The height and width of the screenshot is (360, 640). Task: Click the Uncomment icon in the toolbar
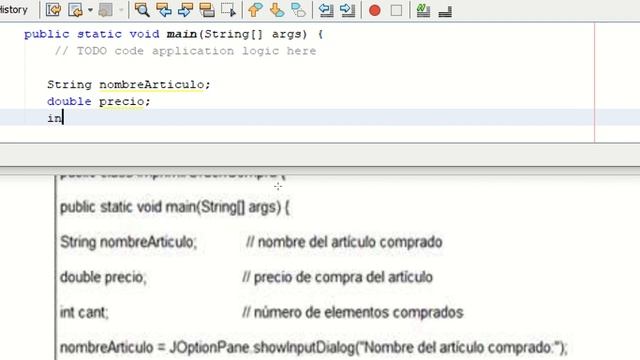pyautogui.click(x=445, y=10)
